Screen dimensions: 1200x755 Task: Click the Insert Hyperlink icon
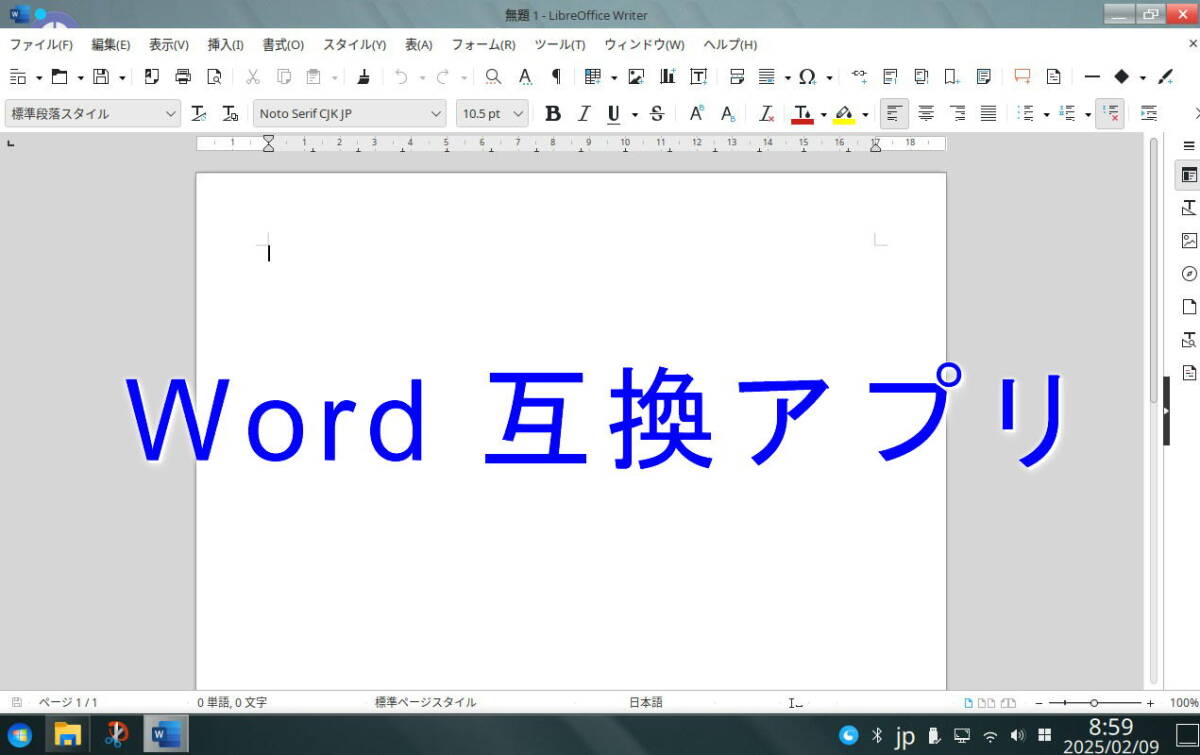(859, 76)
